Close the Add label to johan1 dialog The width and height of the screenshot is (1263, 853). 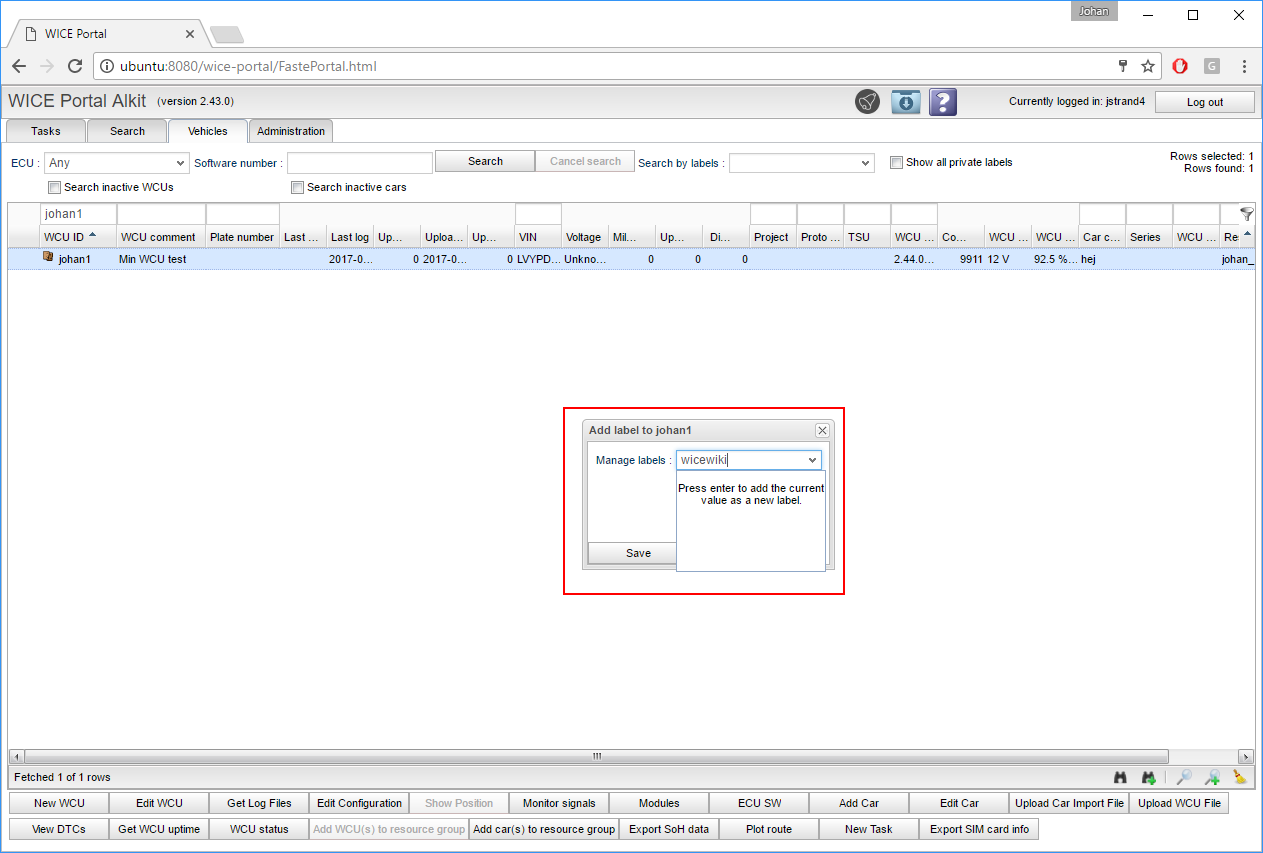822,430
